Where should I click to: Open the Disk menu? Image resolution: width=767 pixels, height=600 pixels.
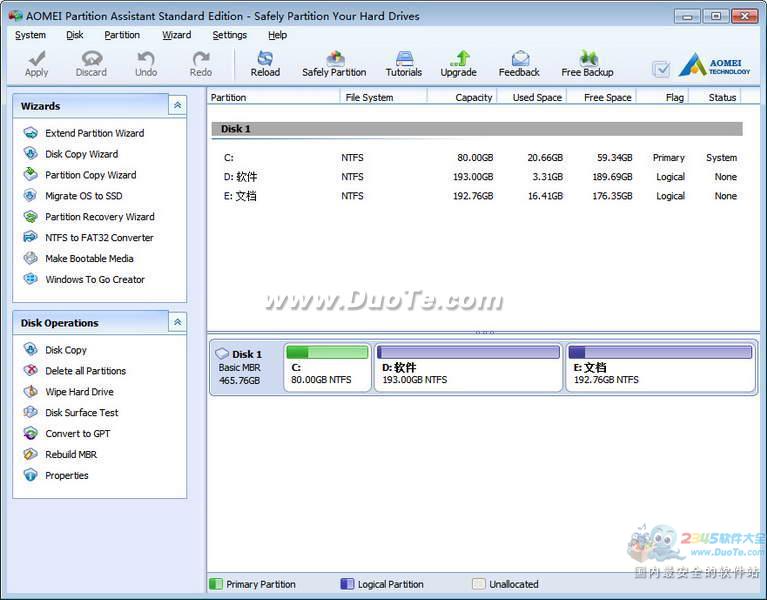pyautogui.click(x=75, y=35)
